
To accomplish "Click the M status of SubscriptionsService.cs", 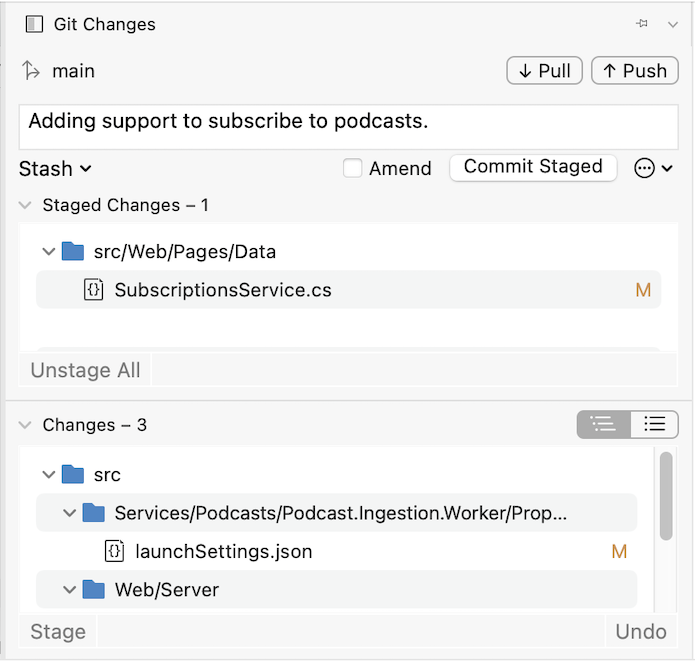I will [643, 290].
